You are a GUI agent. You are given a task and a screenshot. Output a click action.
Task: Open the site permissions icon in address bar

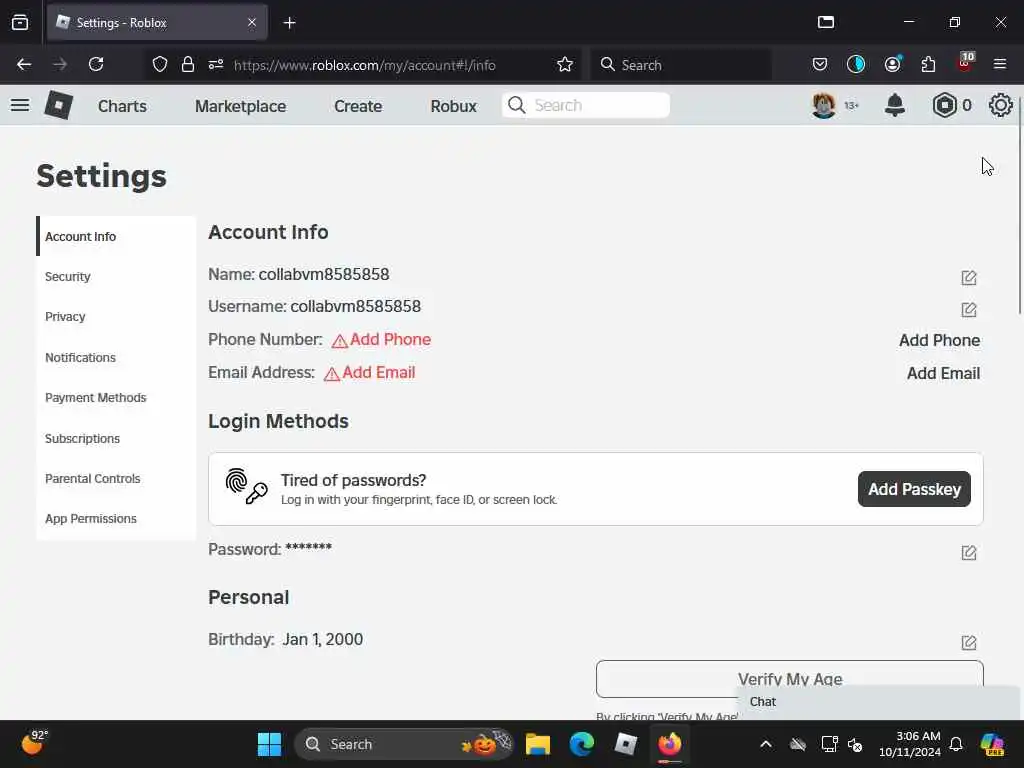coord(216,65)
